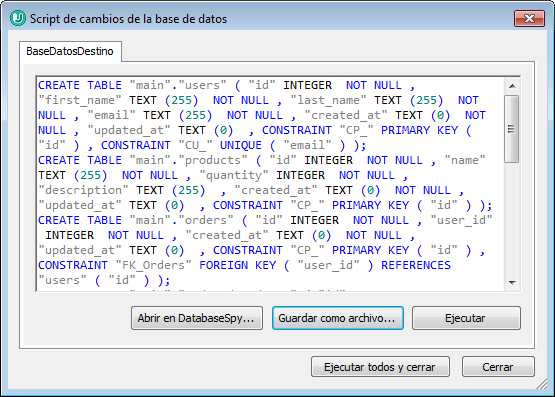
Task: Click the "first_name" column text
Action: [x=80, y=100]
